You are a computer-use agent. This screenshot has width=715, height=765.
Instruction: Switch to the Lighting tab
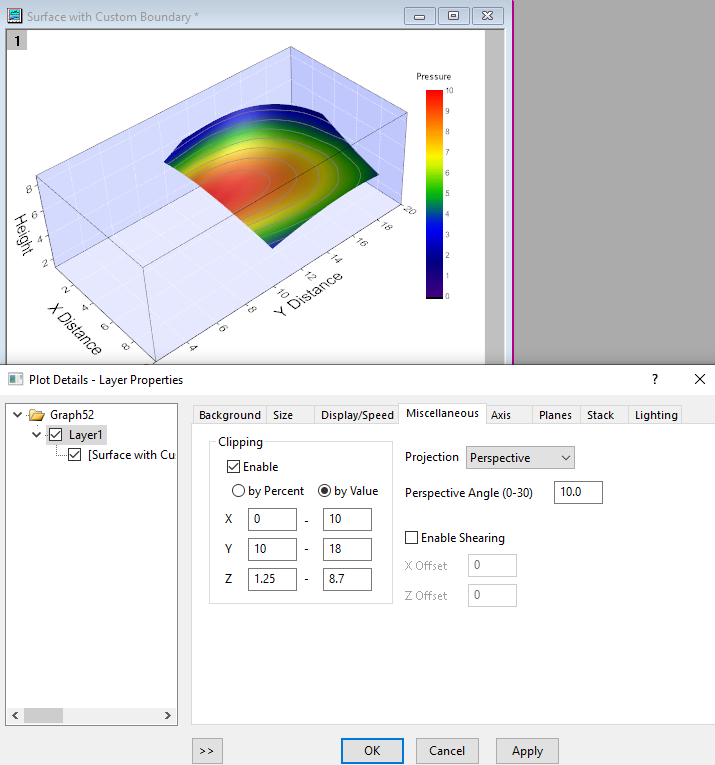pos(656,415)
